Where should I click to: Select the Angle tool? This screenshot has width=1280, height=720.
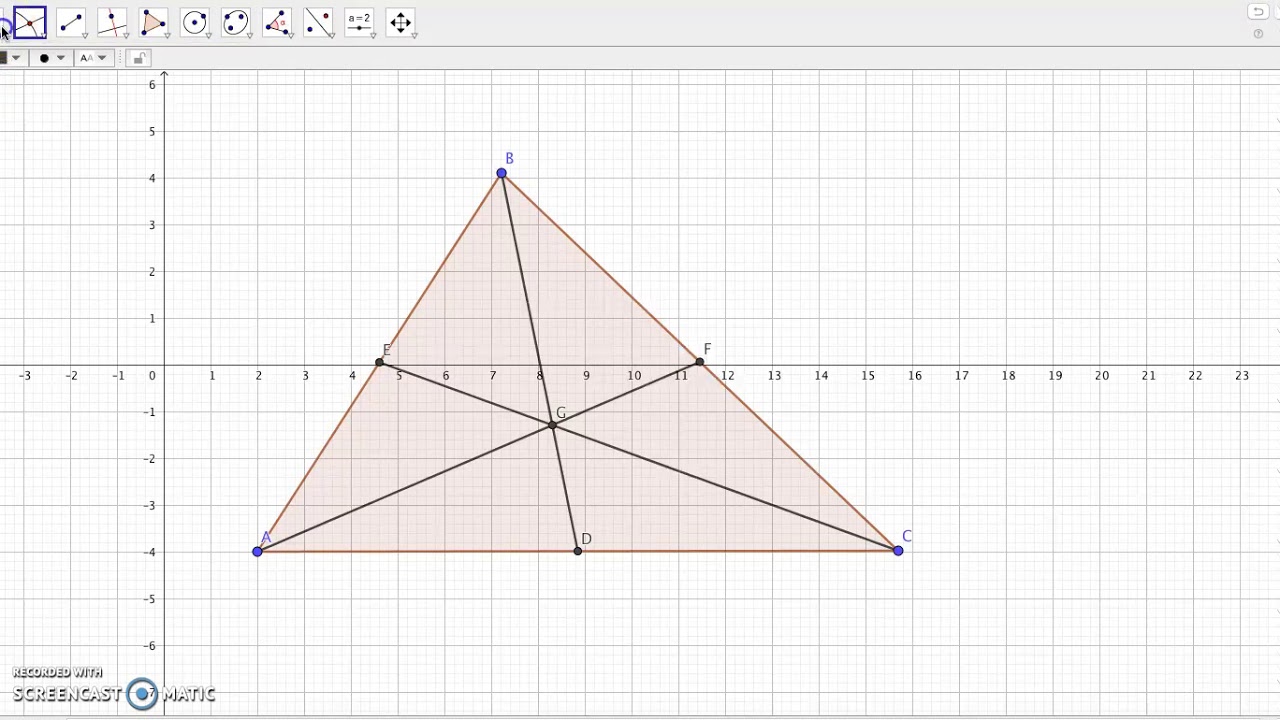[x=277, y=22]
